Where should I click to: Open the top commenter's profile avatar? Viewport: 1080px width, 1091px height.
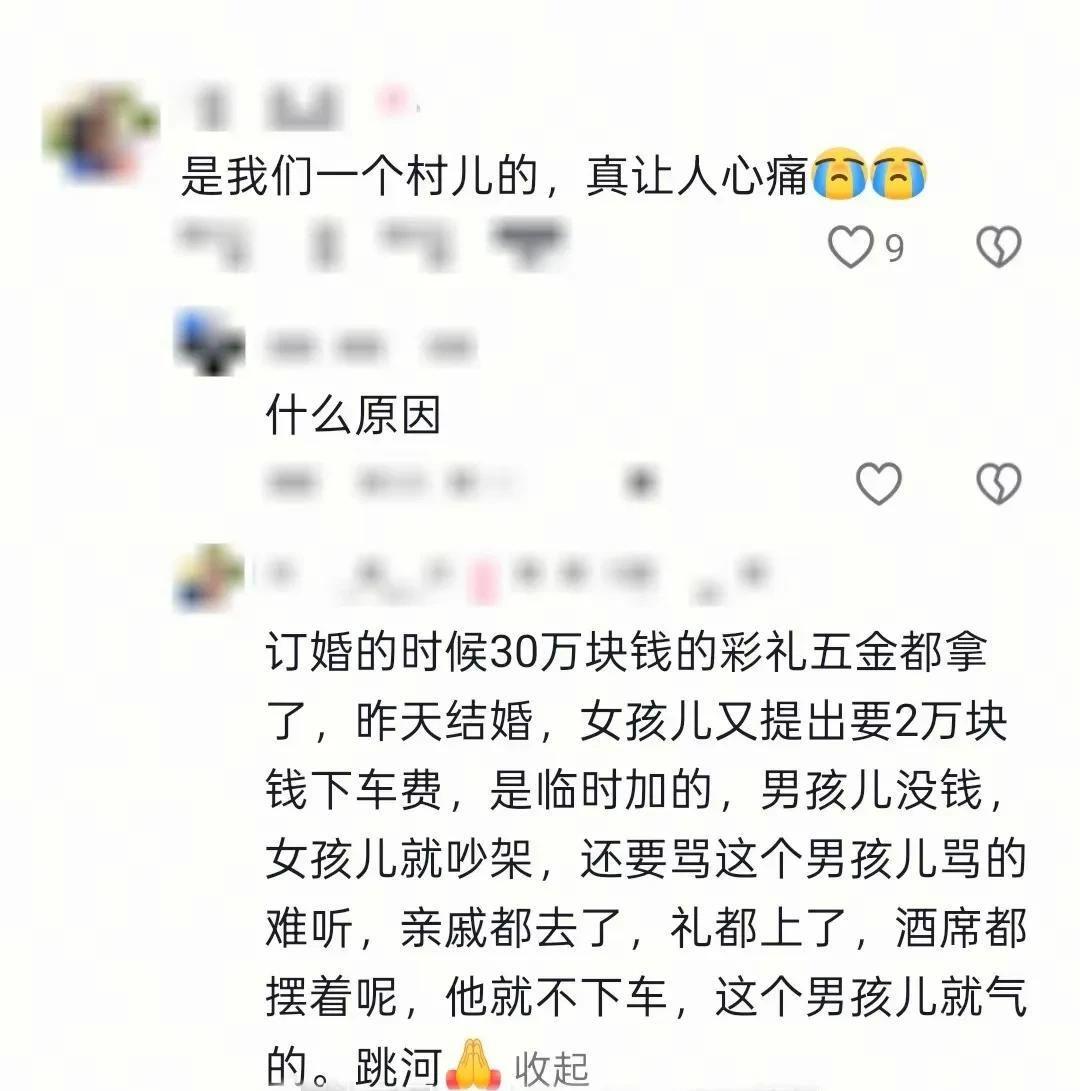[x=100, y=132]
